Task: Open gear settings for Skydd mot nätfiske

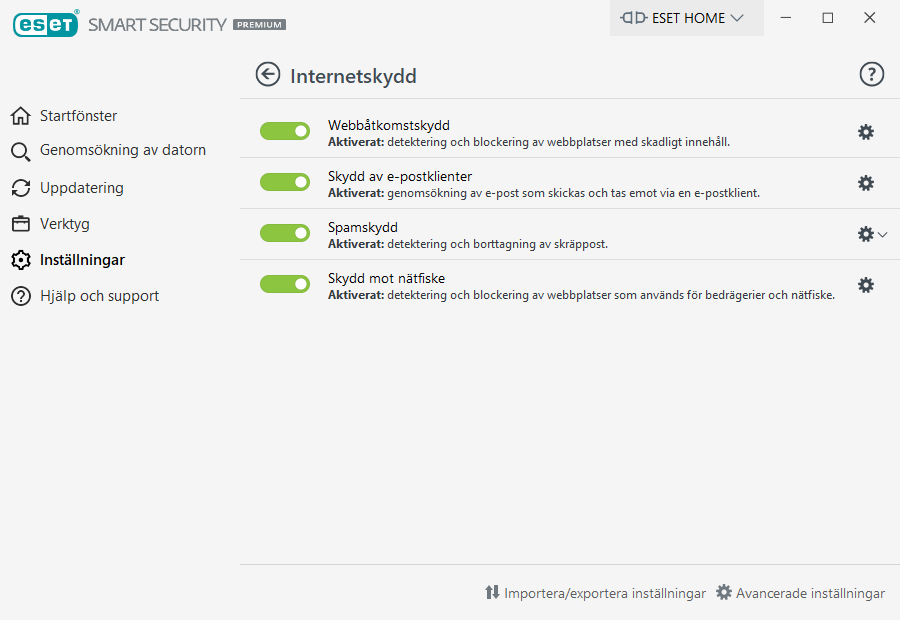Action: pos(866,285)
